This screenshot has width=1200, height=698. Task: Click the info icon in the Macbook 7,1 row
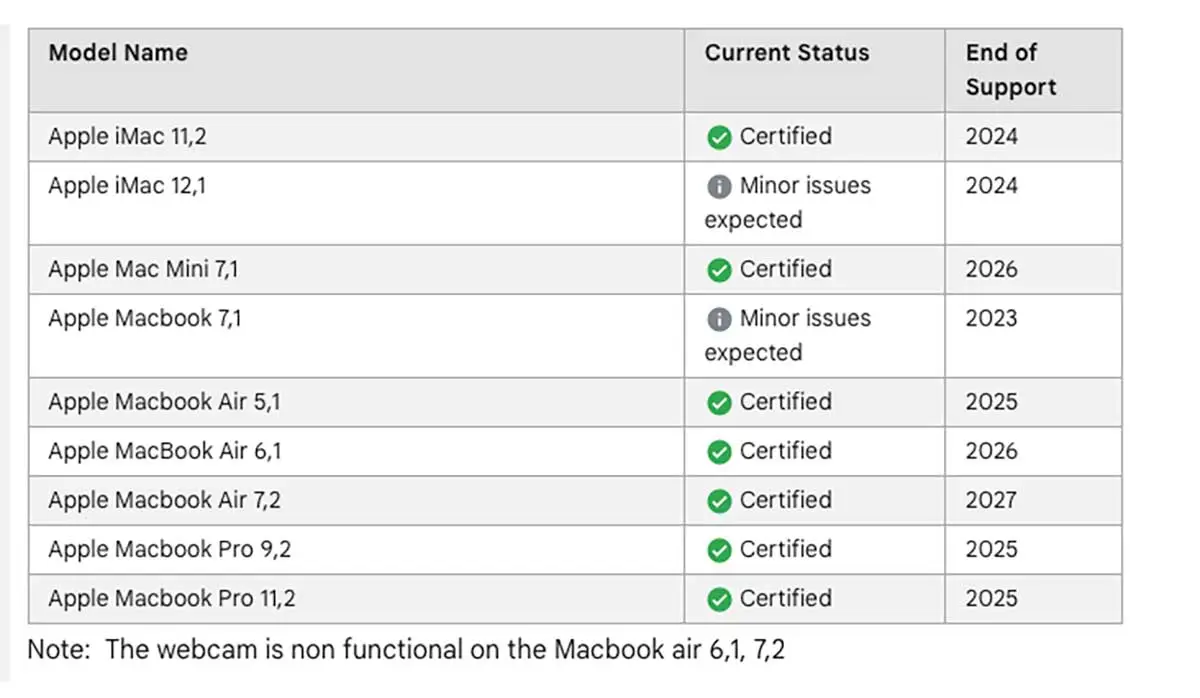coord(718,319)
